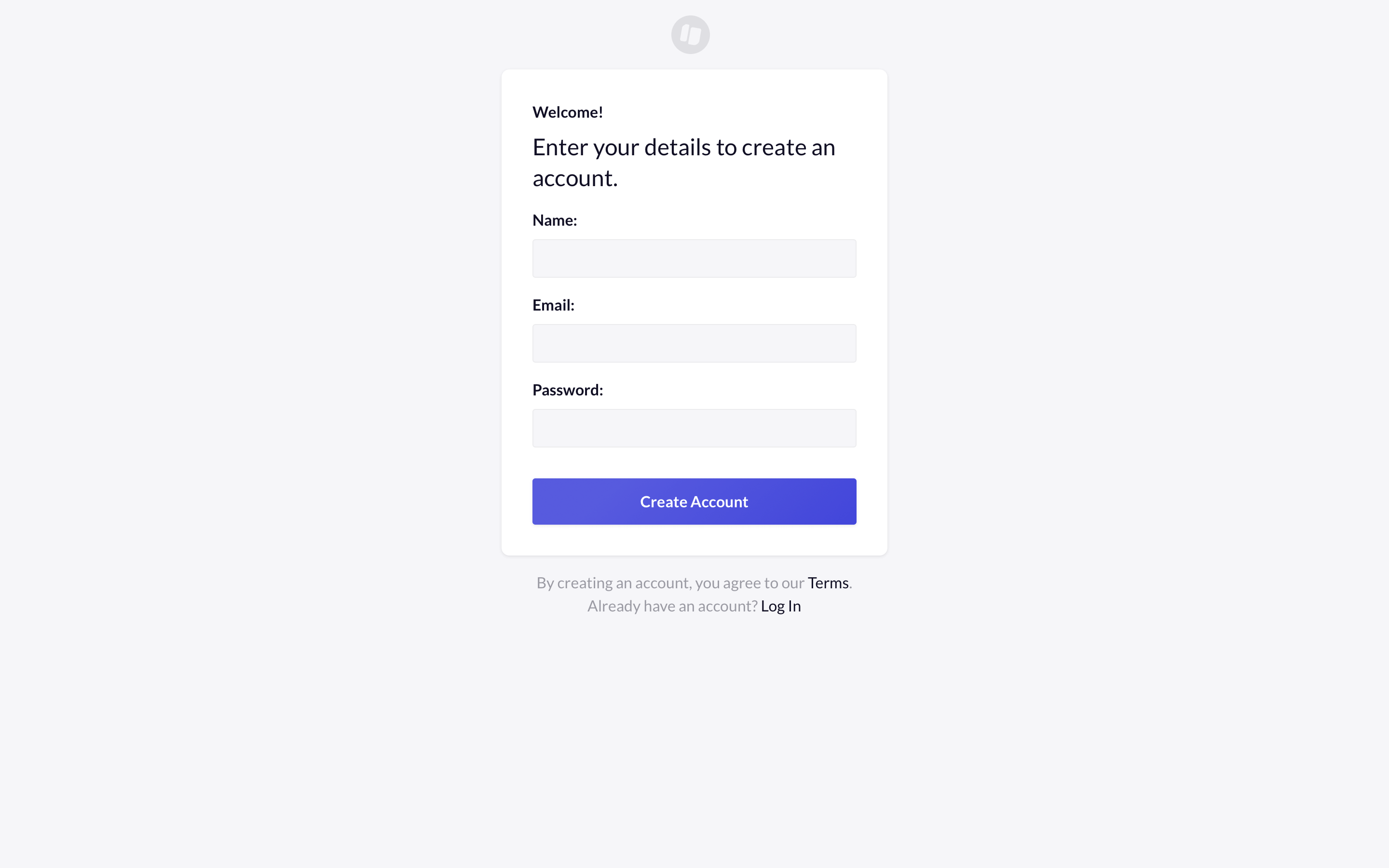Click the "Welcome!" heading
This screenshot has height=868, width=1389.
(568, 112)
